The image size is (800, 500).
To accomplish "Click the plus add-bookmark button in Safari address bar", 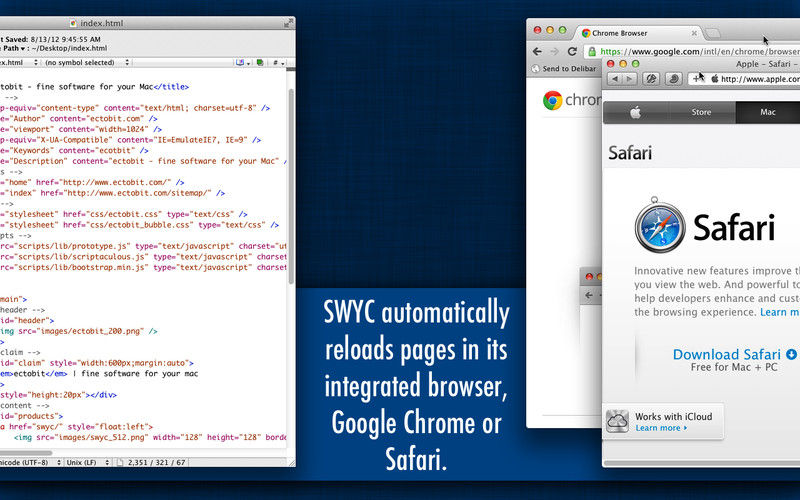I will click(x=697, y=79).
